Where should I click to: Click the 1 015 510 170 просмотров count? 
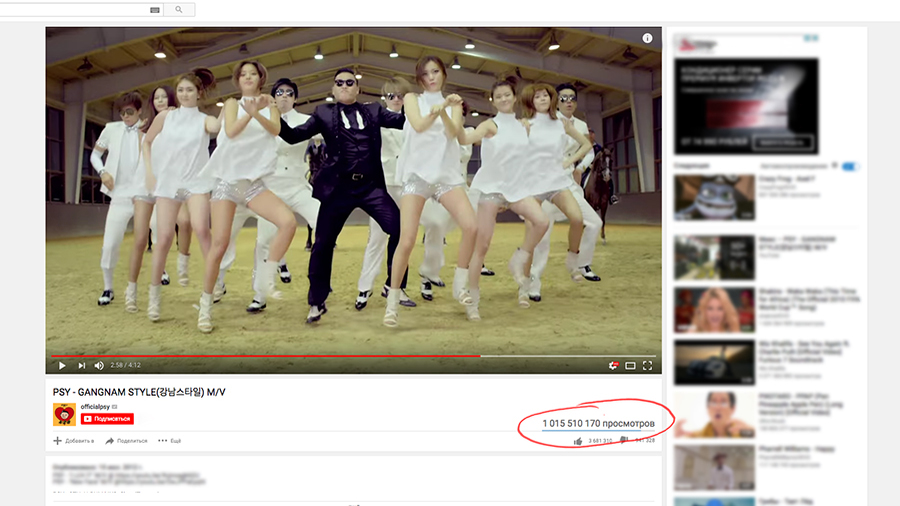[x=598, y=423]
